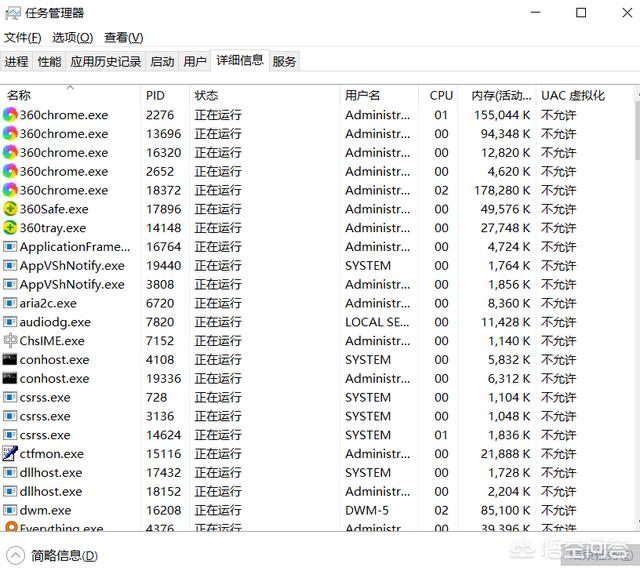640x571 pixels.
Task: Minimize the Task Manager window
Action: click(536, 13)
